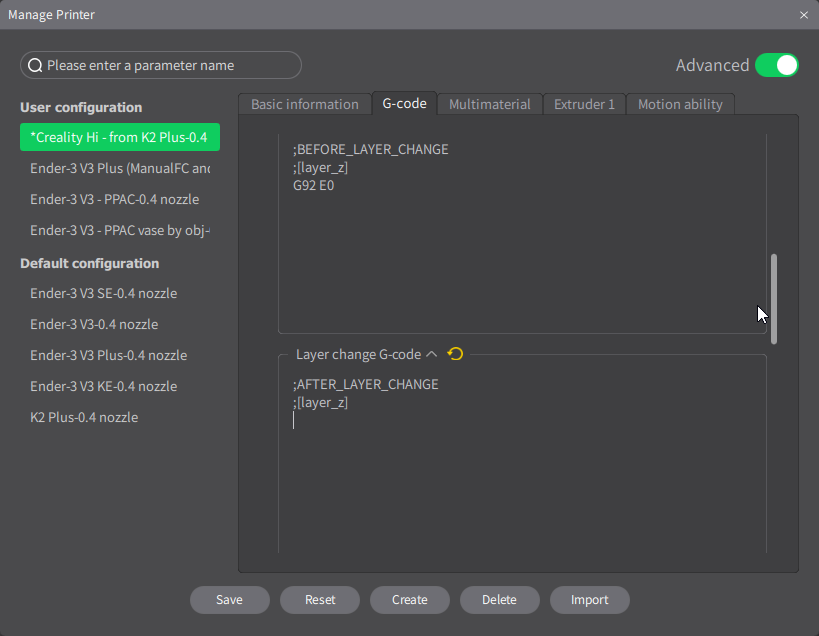This screenshot has height=636, width=819.
Task: Click the Create button
Action: coord(410,600)
